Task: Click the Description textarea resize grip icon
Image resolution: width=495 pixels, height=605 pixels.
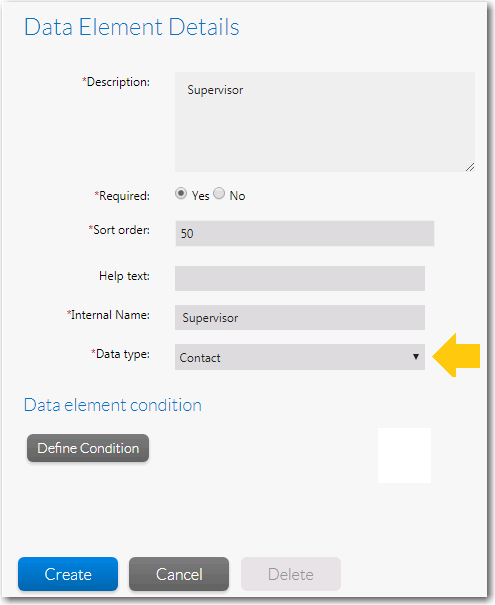Action: pos(470,167)
